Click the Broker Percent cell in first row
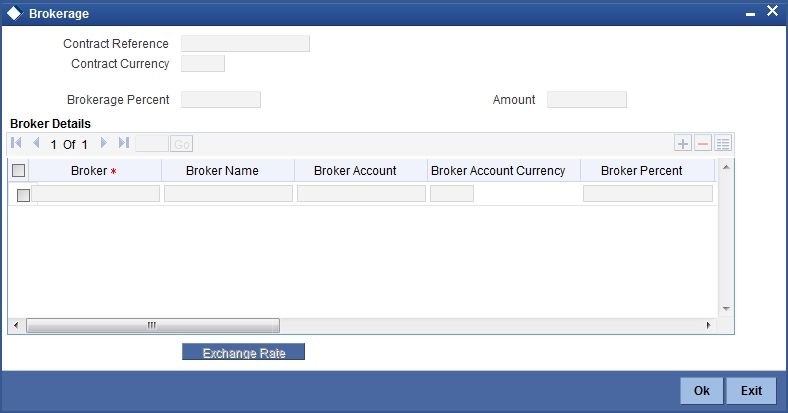The image size is (788, 413). [x=648, y=193]
